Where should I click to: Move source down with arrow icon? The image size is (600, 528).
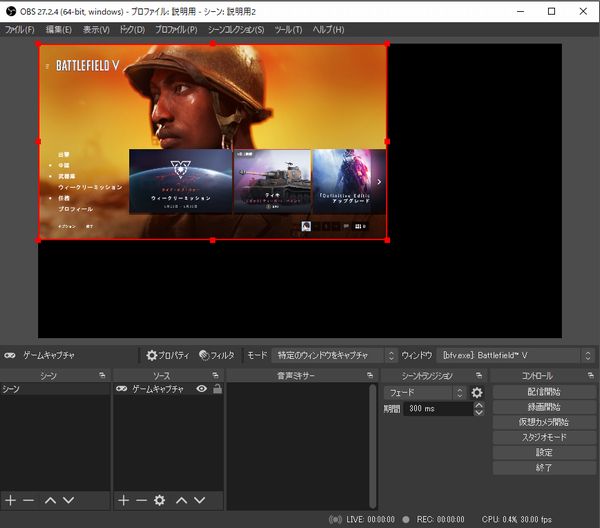200,500
